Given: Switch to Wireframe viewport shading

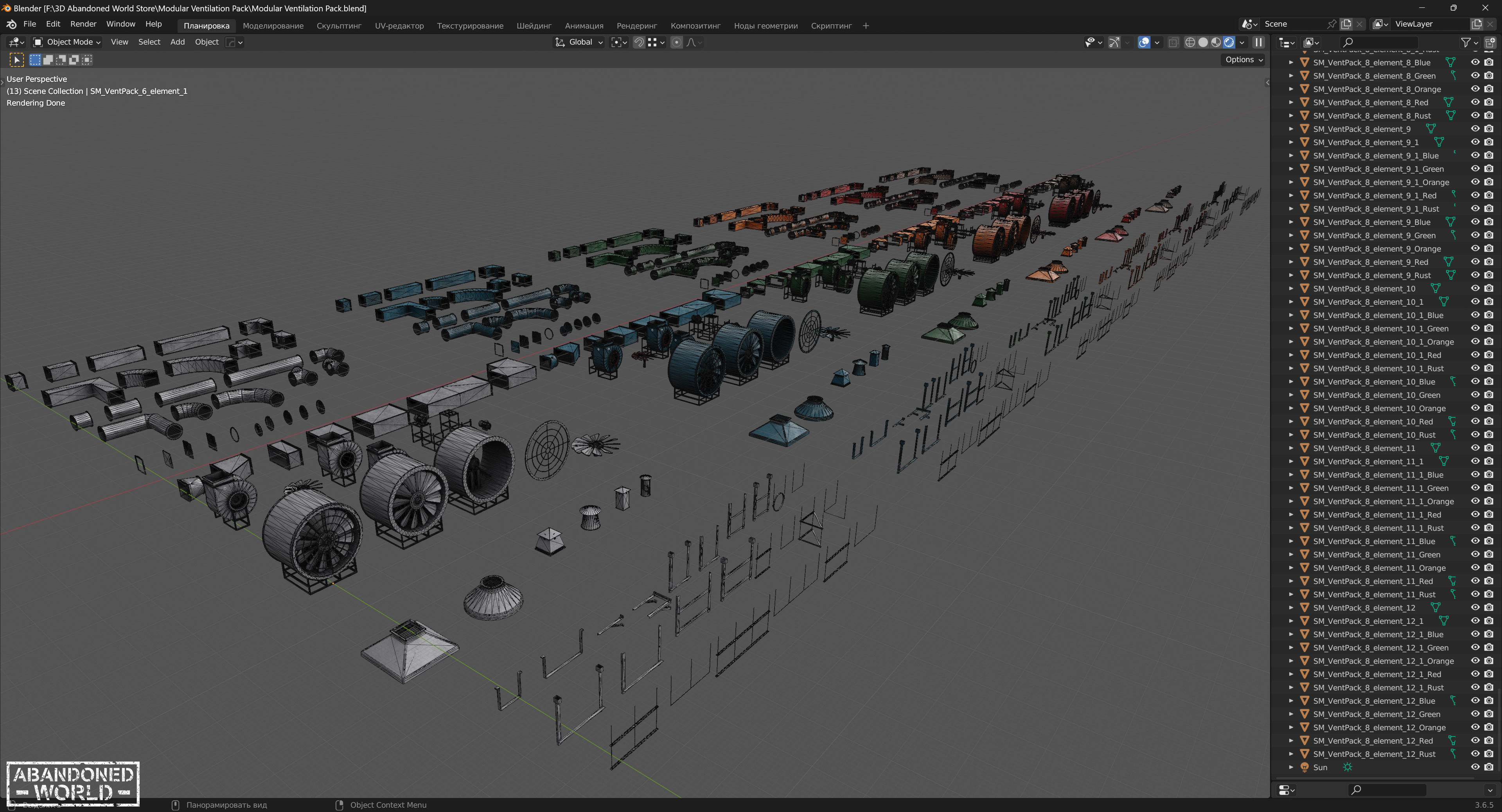Looking at the screenshot, I should point(1190,42).
